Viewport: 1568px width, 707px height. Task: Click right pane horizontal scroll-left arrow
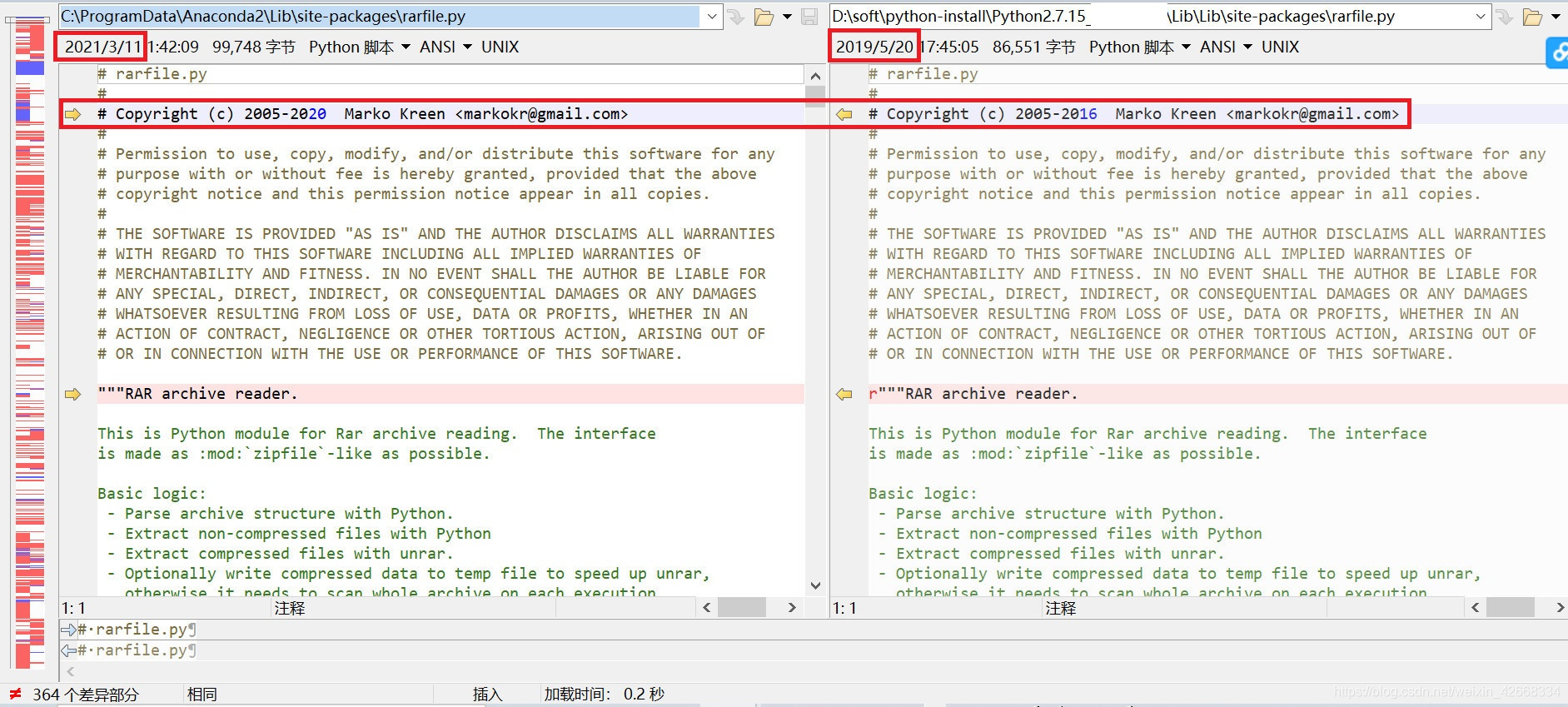coord(1476,608)
